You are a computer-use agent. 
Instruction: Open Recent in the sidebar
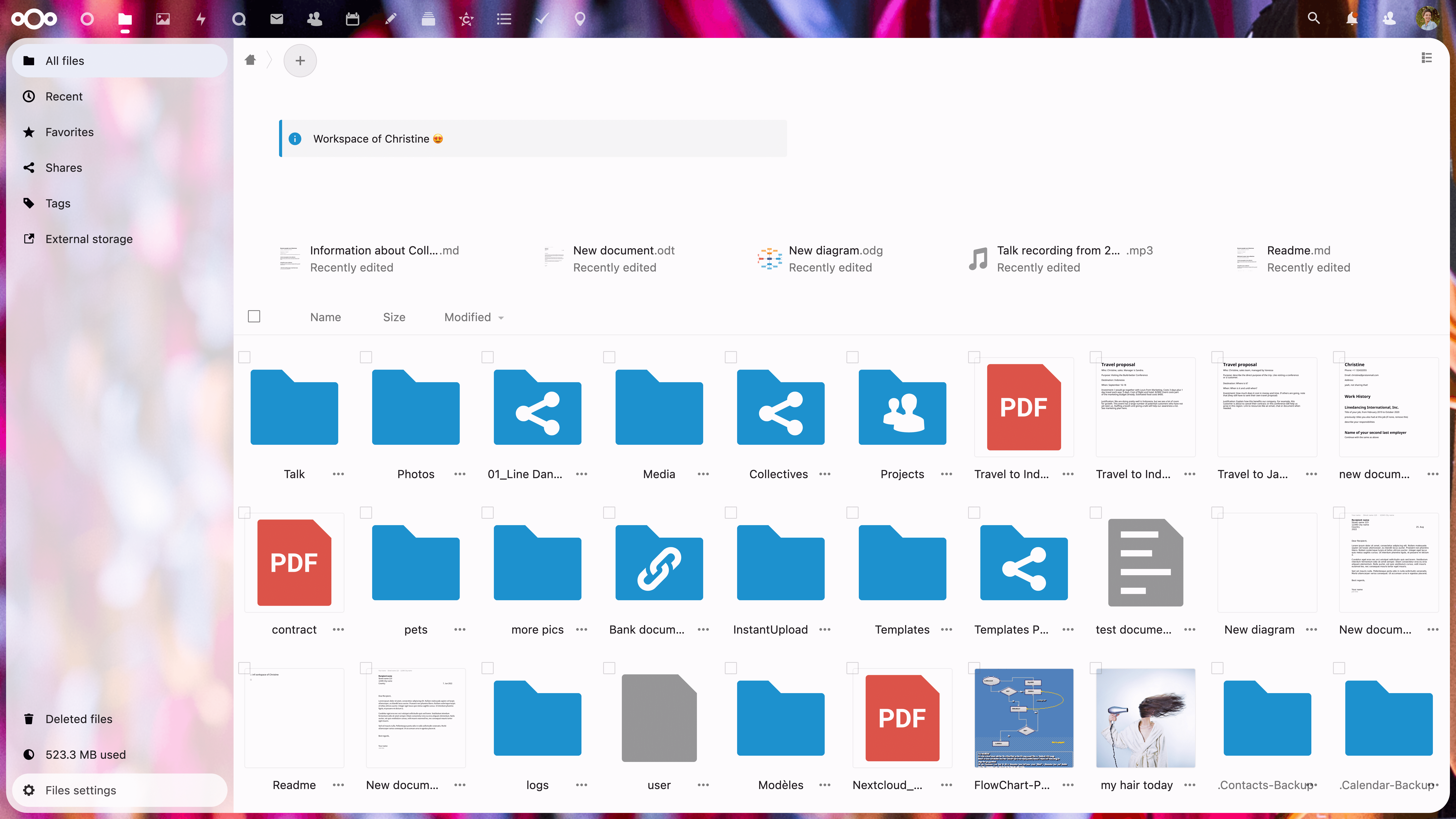(x=120, y=97)
